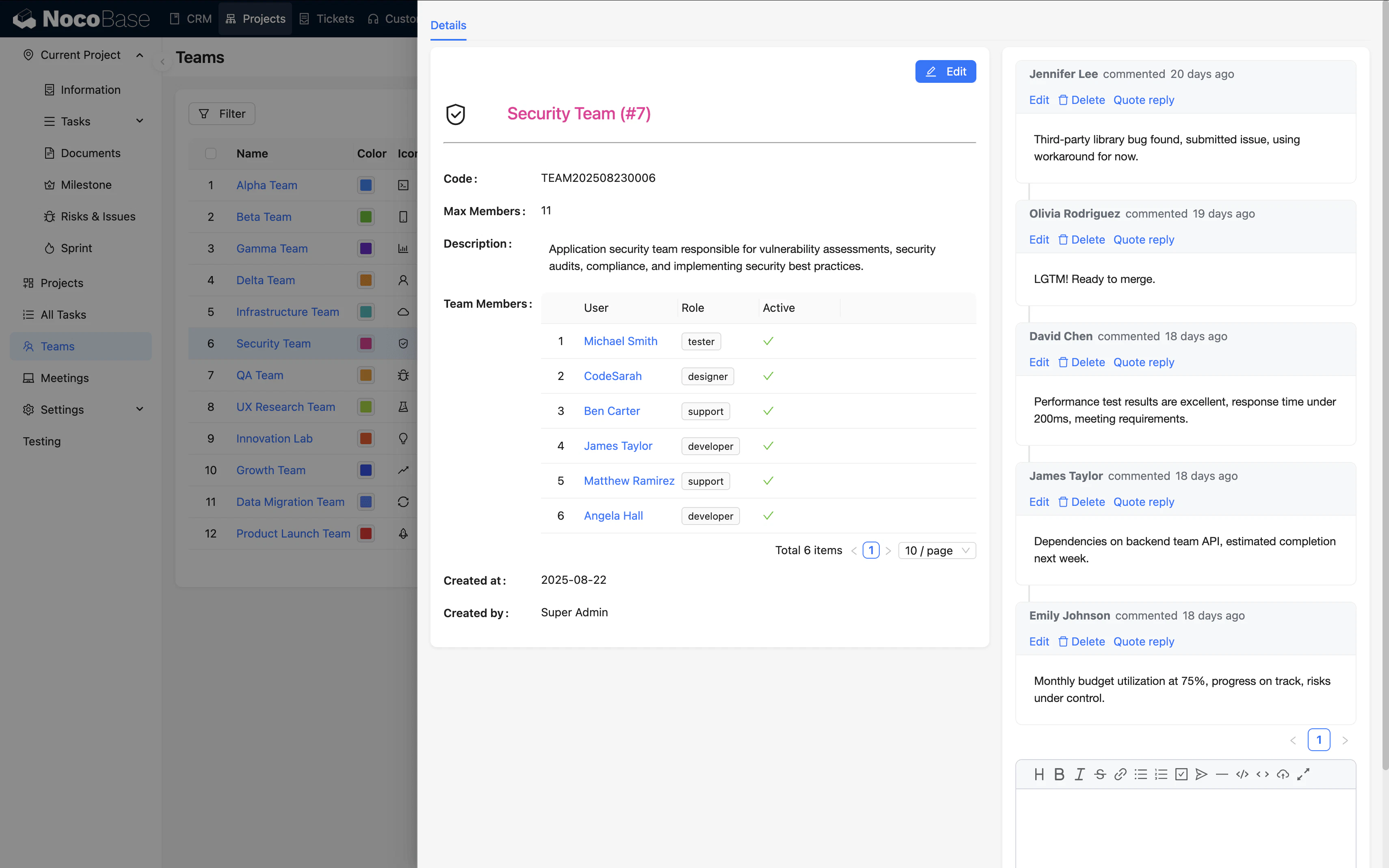Apply Strikethrough in comment editor
Image resolution: width=1389 pixels, height=868 pixels.
coord(1099,775)
